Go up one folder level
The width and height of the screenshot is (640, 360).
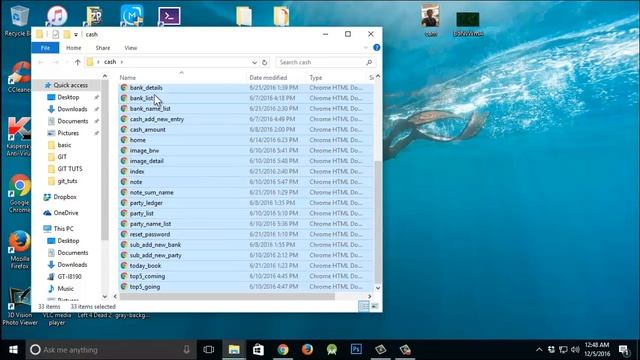(78, 62)
